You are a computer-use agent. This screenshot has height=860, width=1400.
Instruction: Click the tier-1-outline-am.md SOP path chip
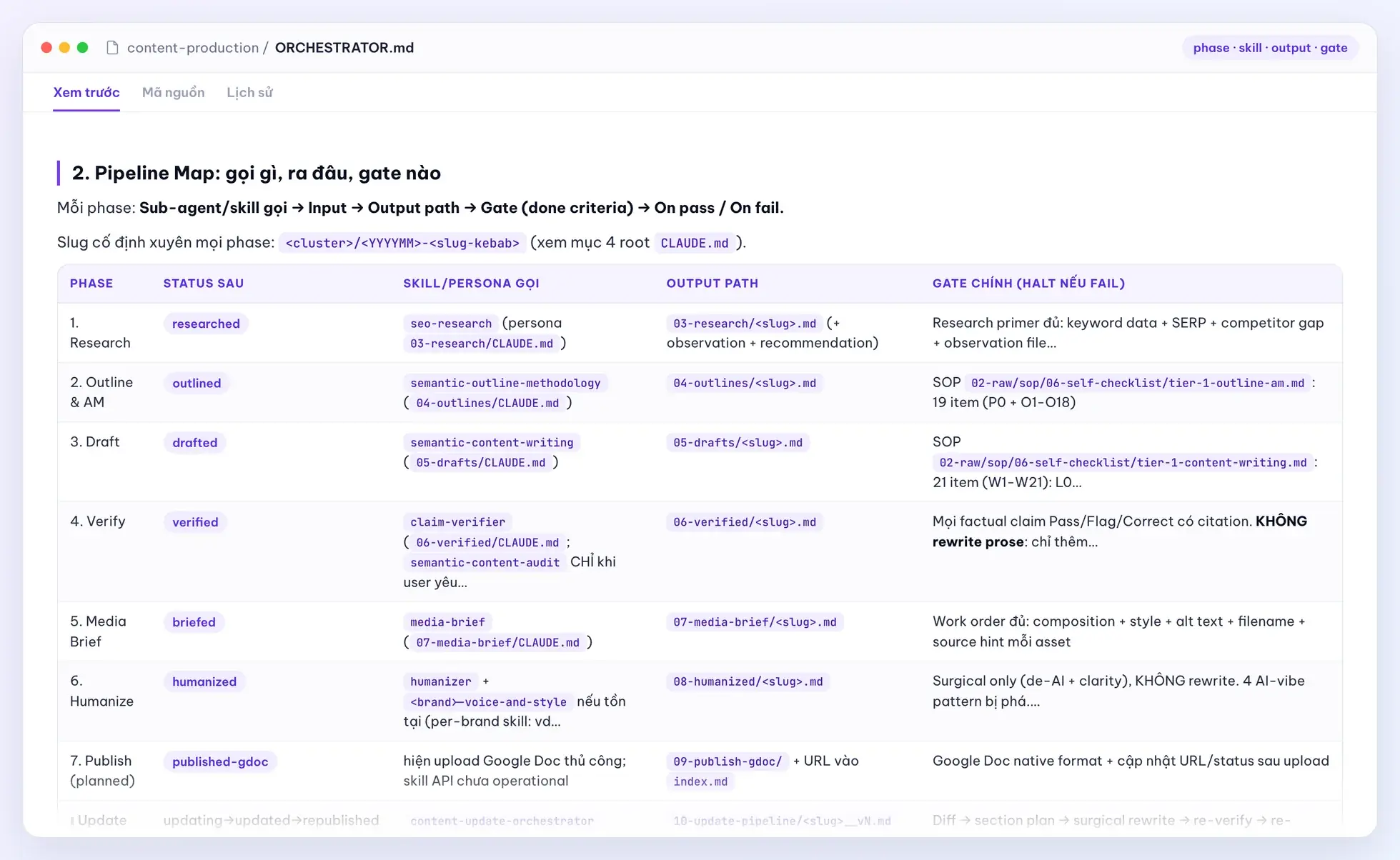tap(1138, 383)
